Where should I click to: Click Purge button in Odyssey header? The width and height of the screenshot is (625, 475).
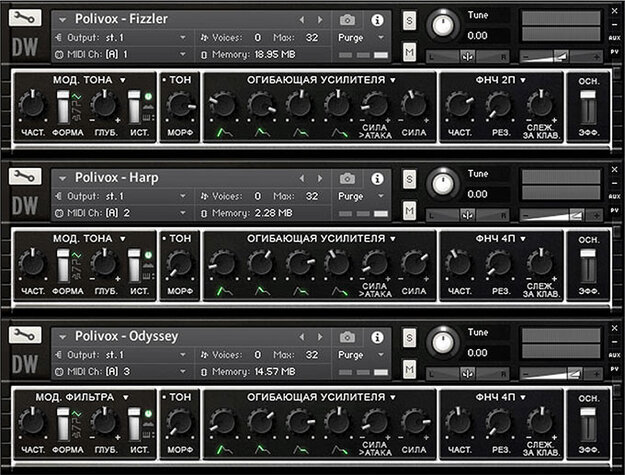pos(351,355)
